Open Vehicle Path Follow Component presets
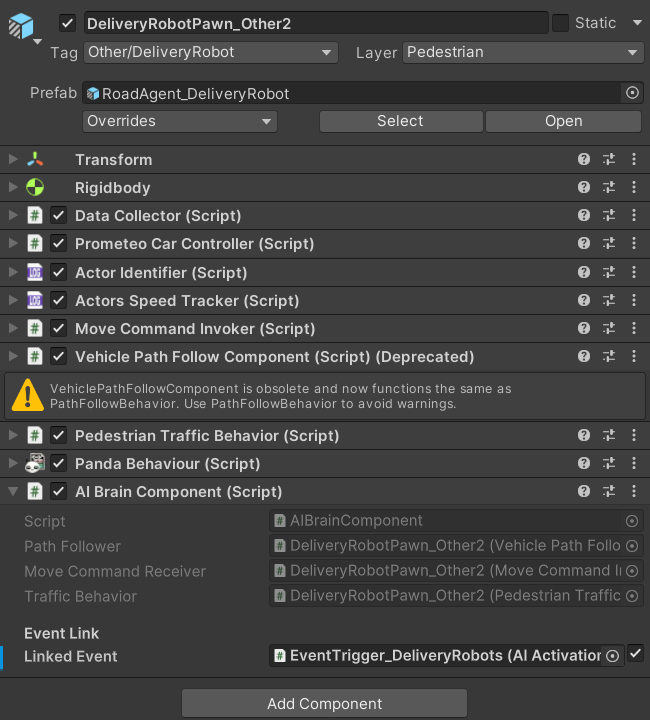This screenshot has width=650, height=720. tap(609, 356)
